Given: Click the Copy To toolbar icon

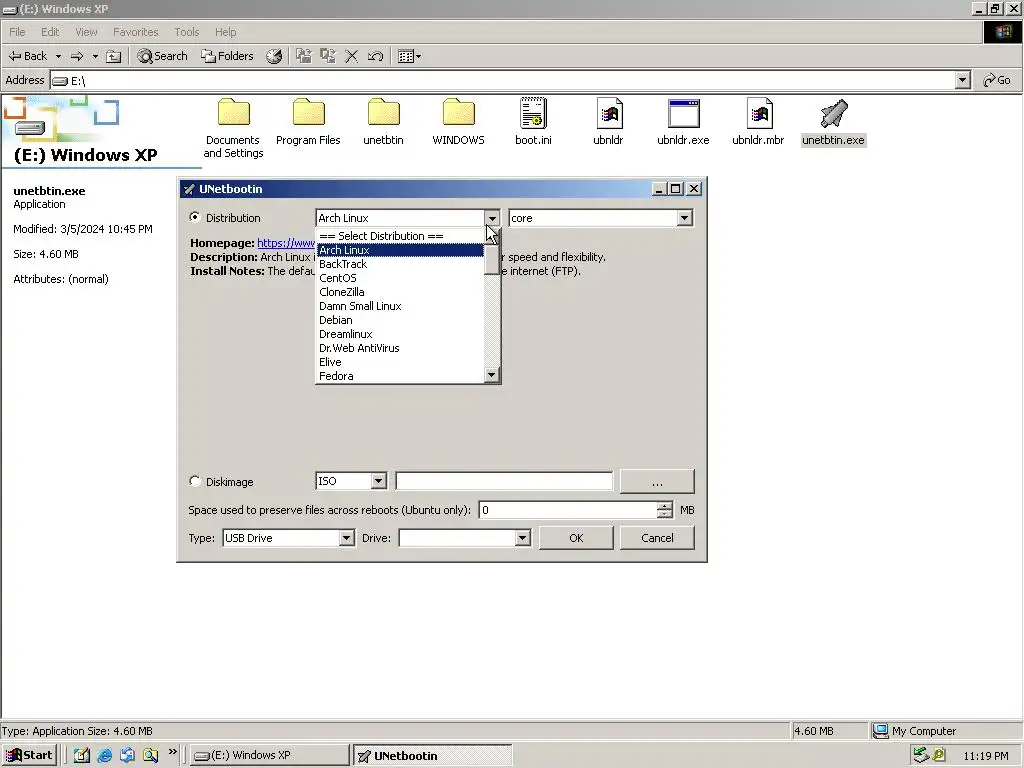Looking at the screenshot, I should click(328, 56).
